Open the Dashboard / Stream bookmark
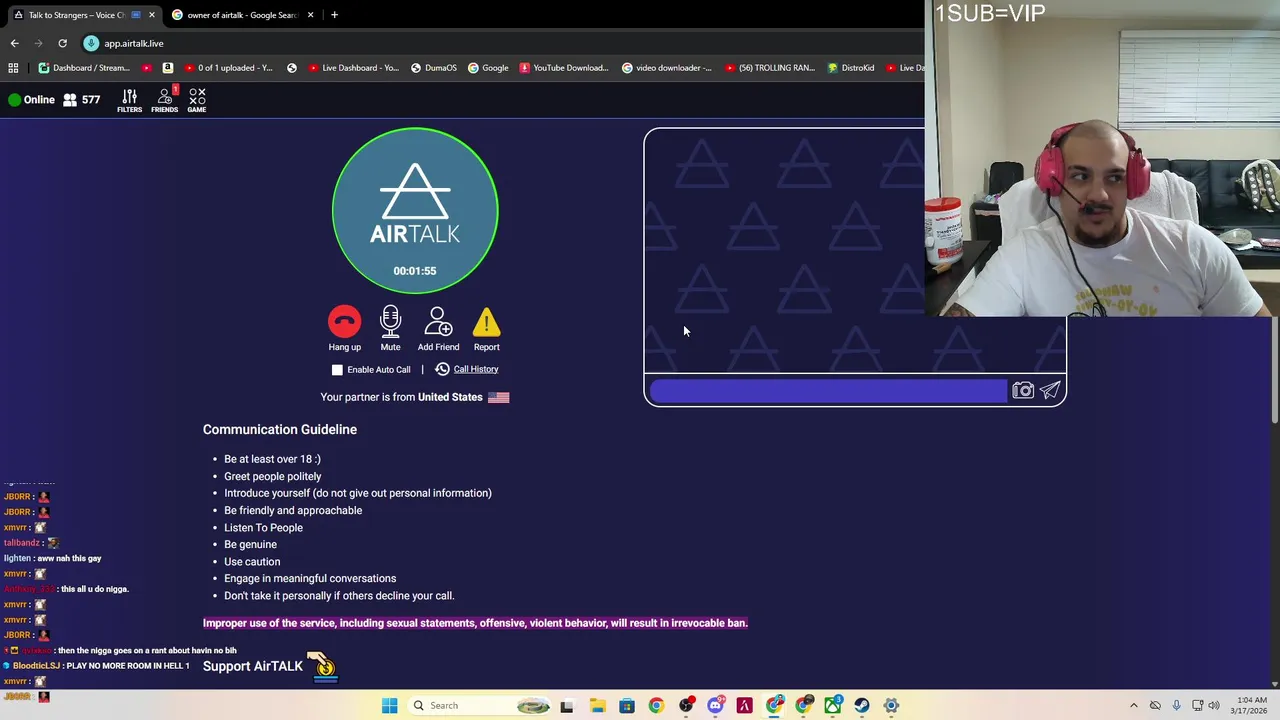 click(85, 68)
